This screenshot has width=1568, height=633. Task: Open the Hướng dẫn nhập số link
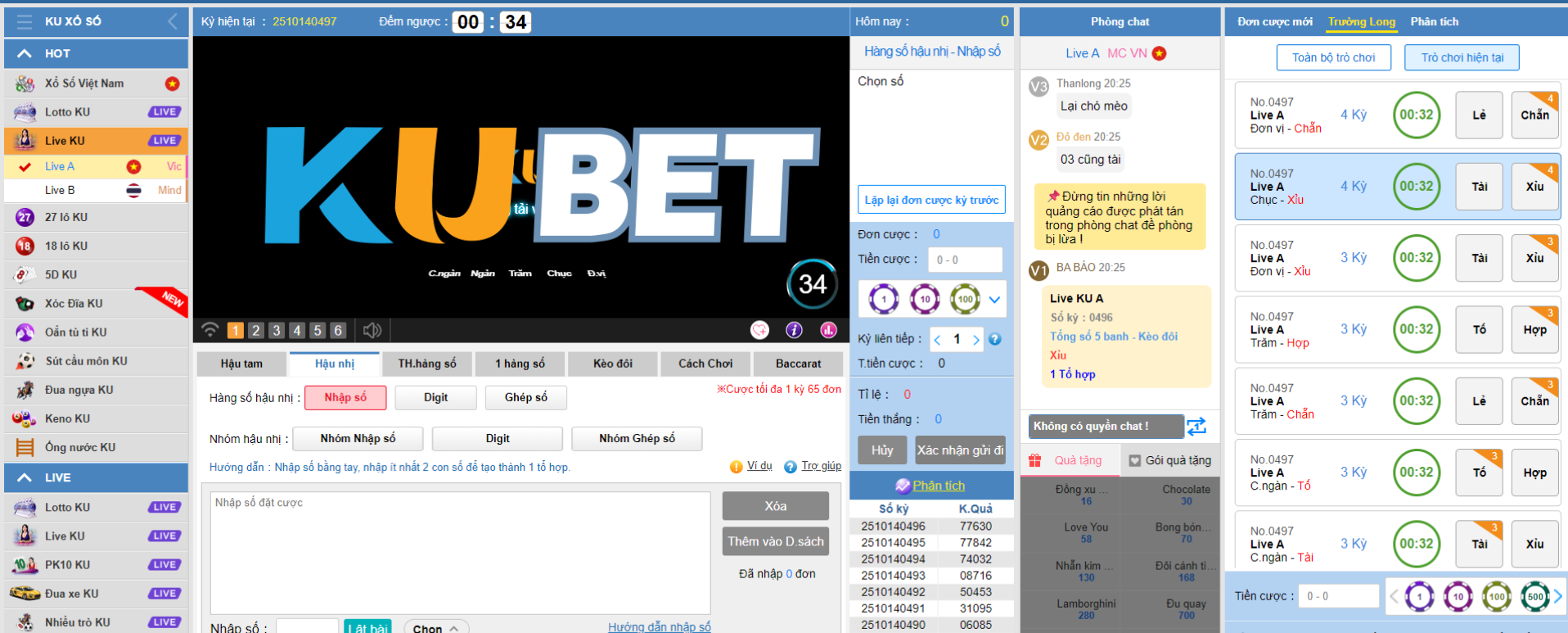coord(659,626)
